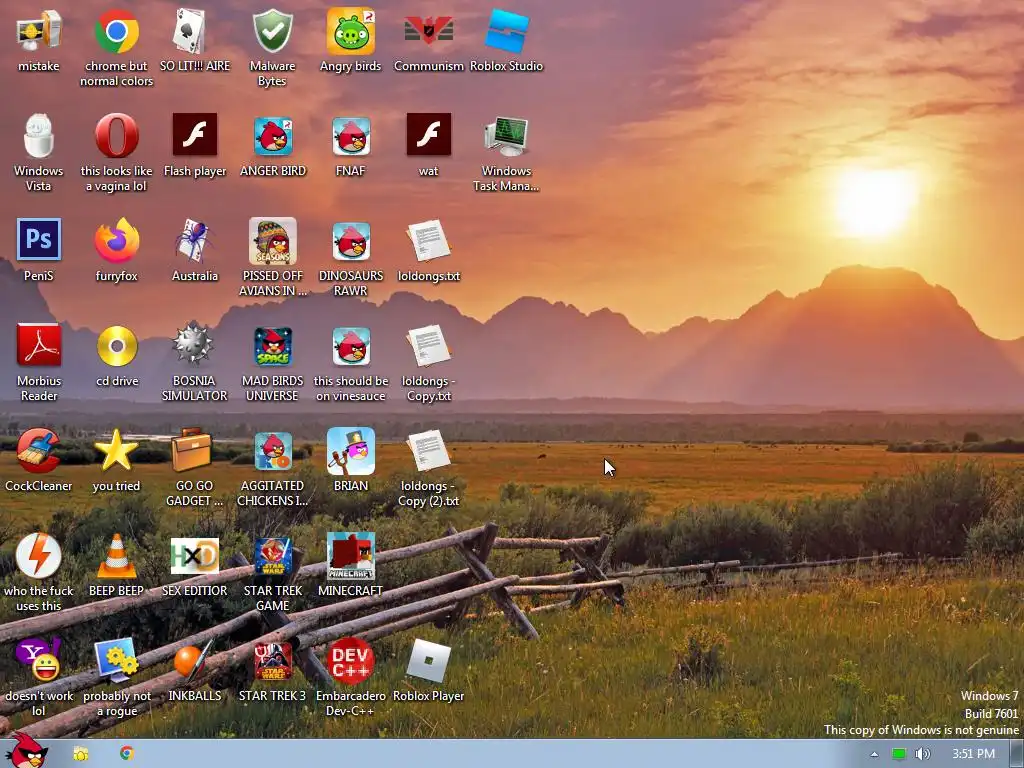Open 'MAD BIRDS UNIVERSE' Space icon
Image resolution: width=1024 pixels, height=768 pixels.
pyautogui.click(x=272, y=347)
